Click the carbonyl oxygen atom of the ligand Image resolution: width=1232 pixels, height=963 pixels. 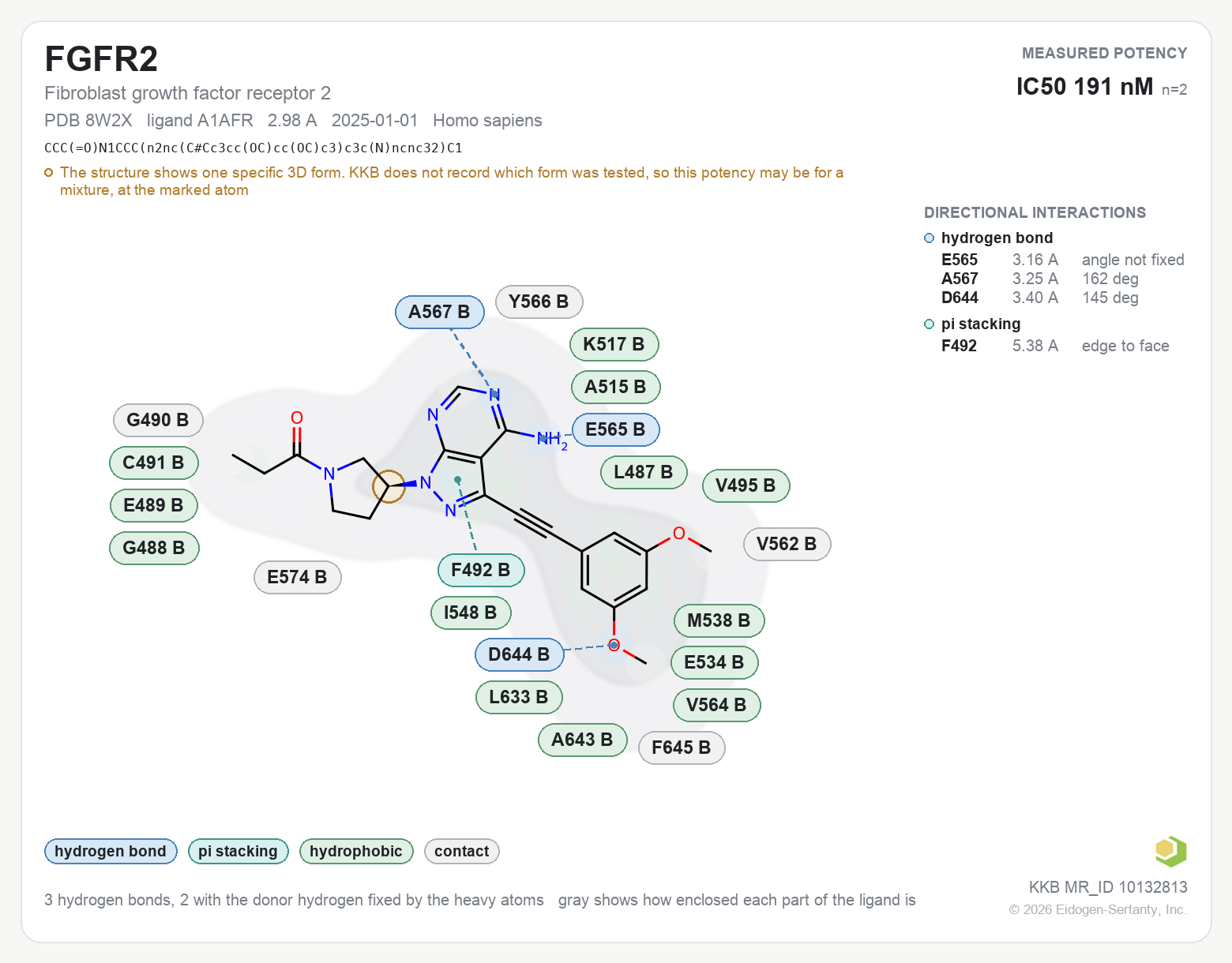tap(297, 418)
